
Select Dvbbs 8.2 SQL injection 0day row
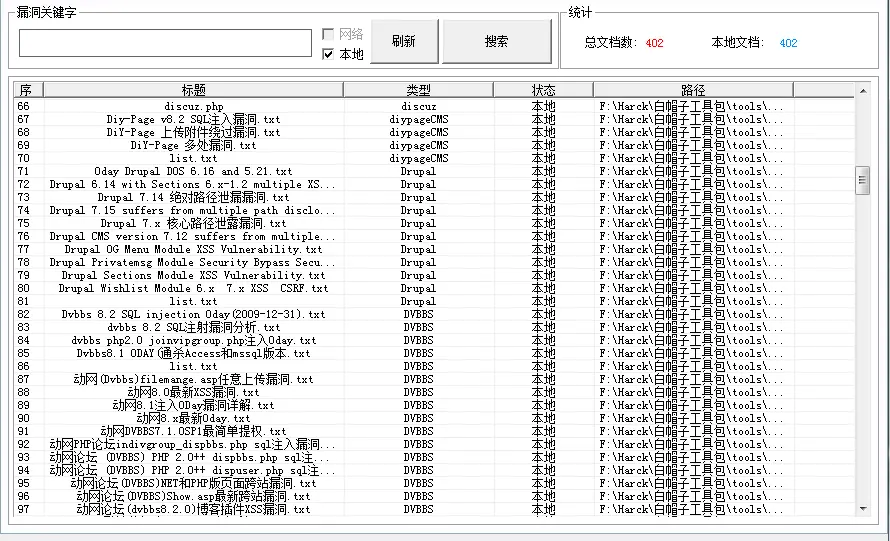click(x=194, y=315)
